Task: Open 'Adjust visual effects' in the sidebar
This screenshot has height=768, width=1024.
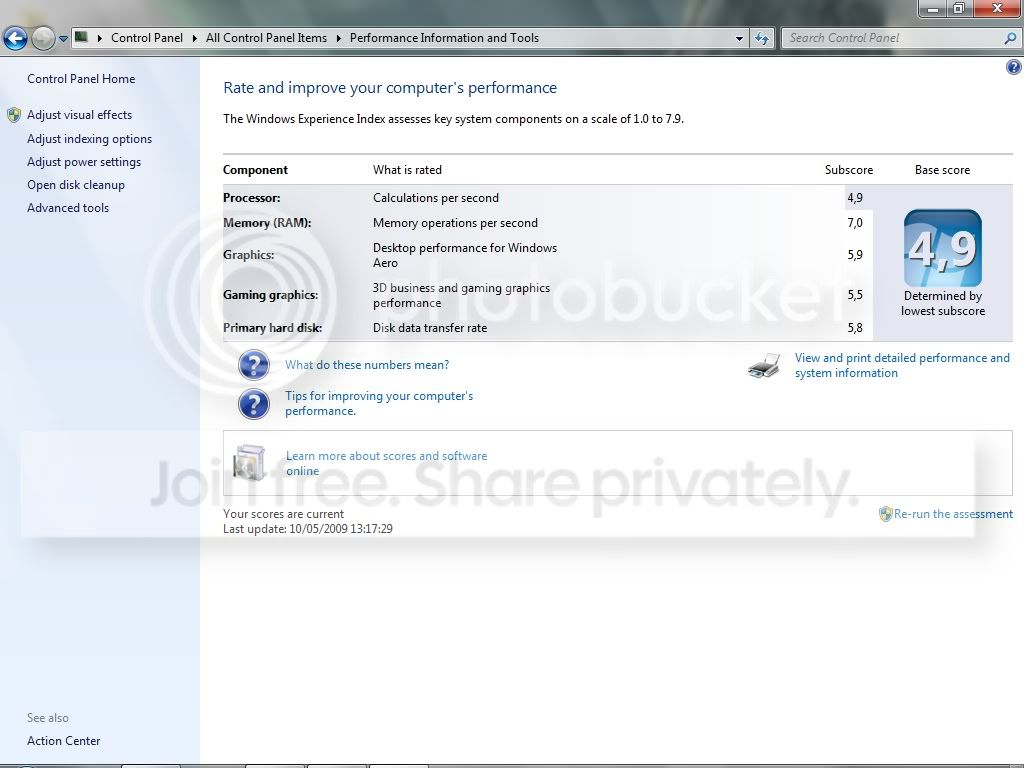Action: (79, 115)
